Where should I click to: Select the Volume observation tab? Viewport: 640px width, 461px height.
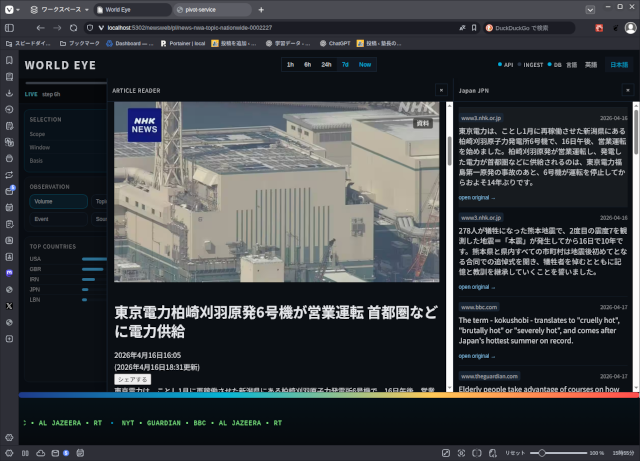pos(44,201)
